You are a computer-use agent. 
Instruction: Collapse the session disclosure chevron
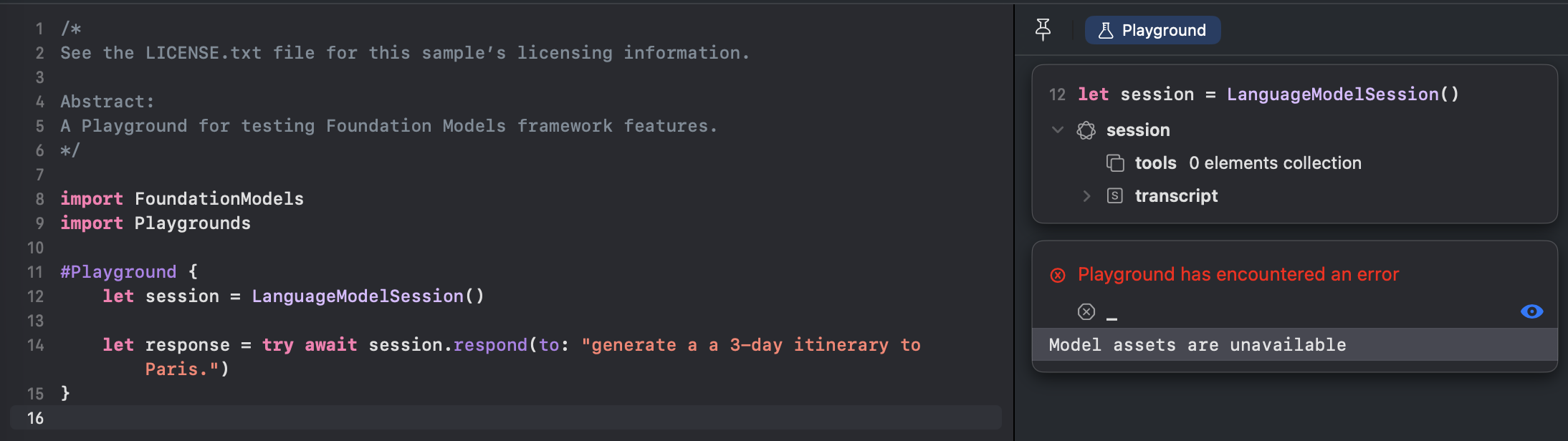pyautogui.click(x=1057, y=130)
